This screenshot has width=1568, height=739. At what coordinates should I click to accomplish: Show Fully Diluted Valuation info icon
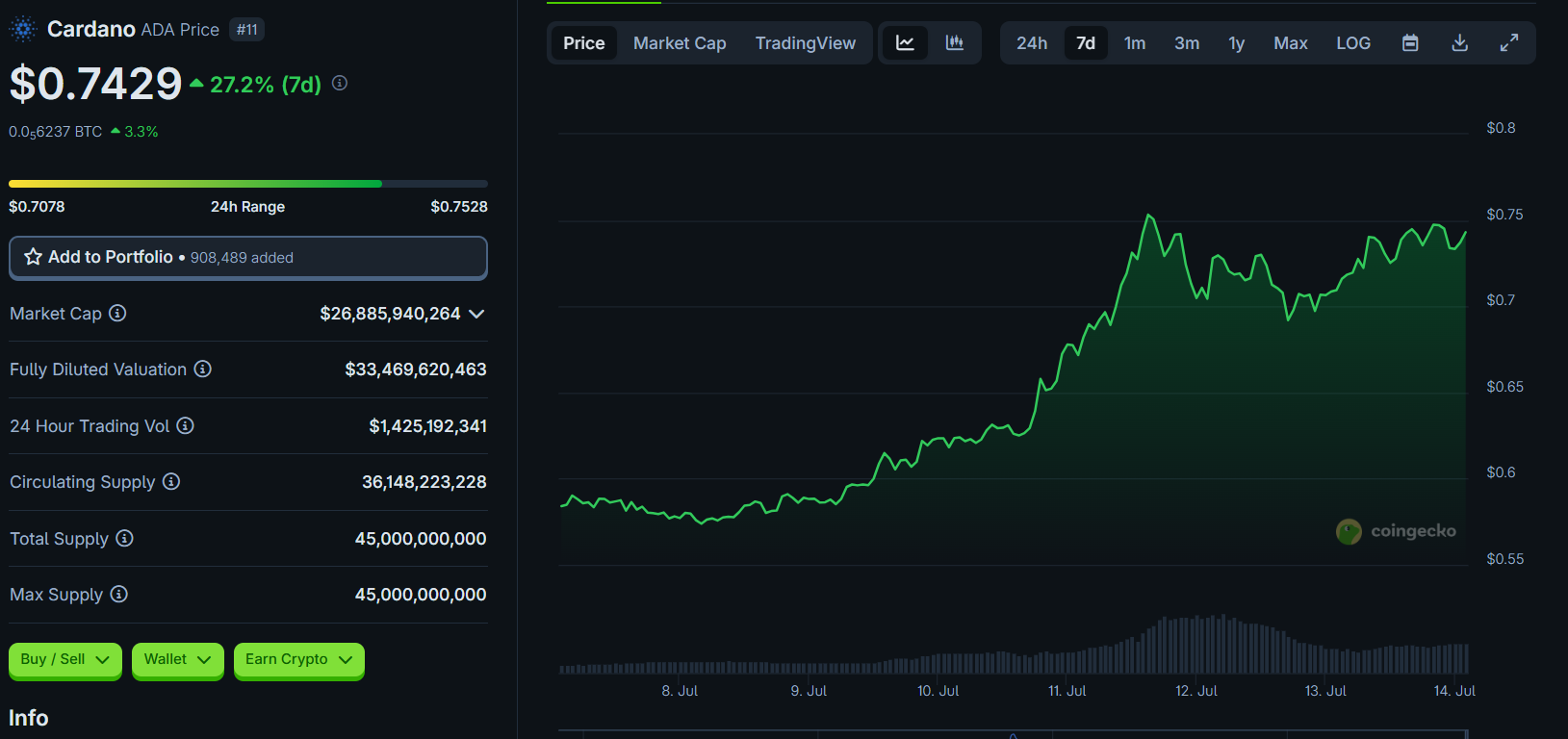coord(202,369)
